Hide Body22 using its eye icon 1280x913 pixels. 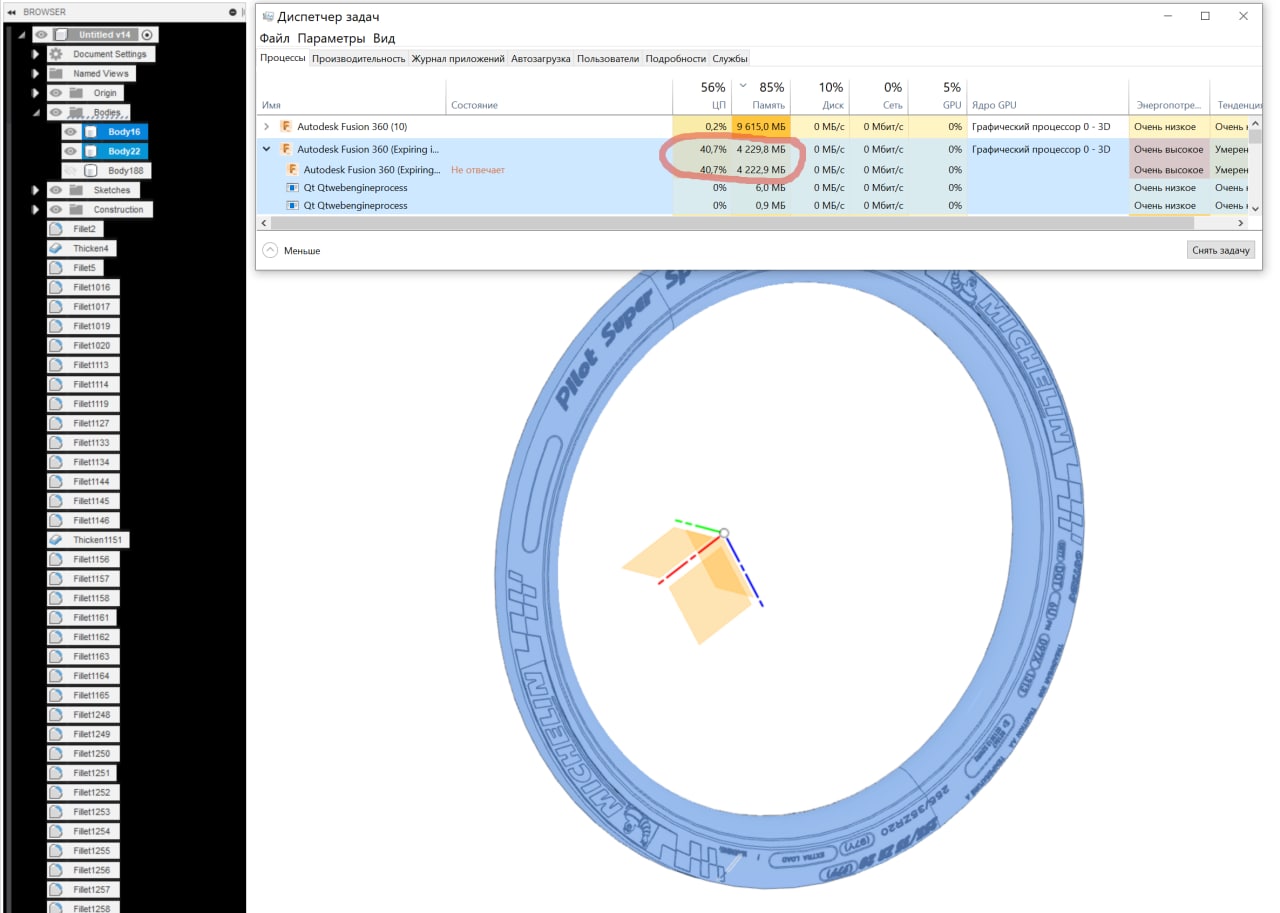70,151
